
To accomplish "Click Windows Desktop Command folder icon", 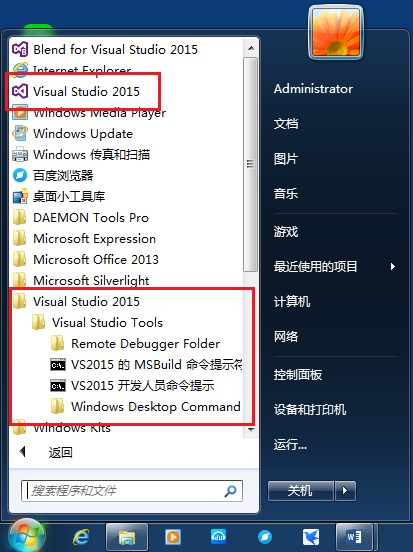I will pos(58,407).
